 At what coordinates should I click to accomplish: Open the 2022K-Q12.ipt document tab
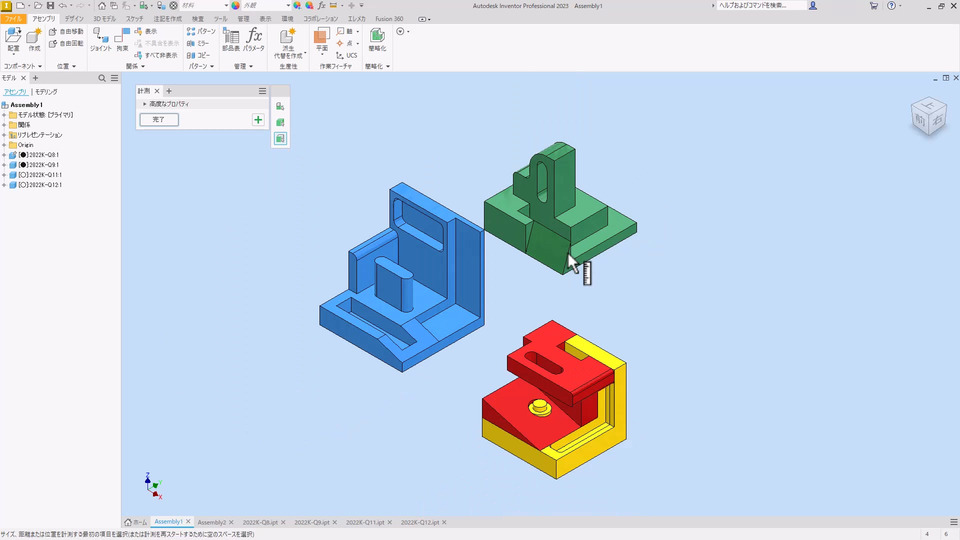point(420,522)
